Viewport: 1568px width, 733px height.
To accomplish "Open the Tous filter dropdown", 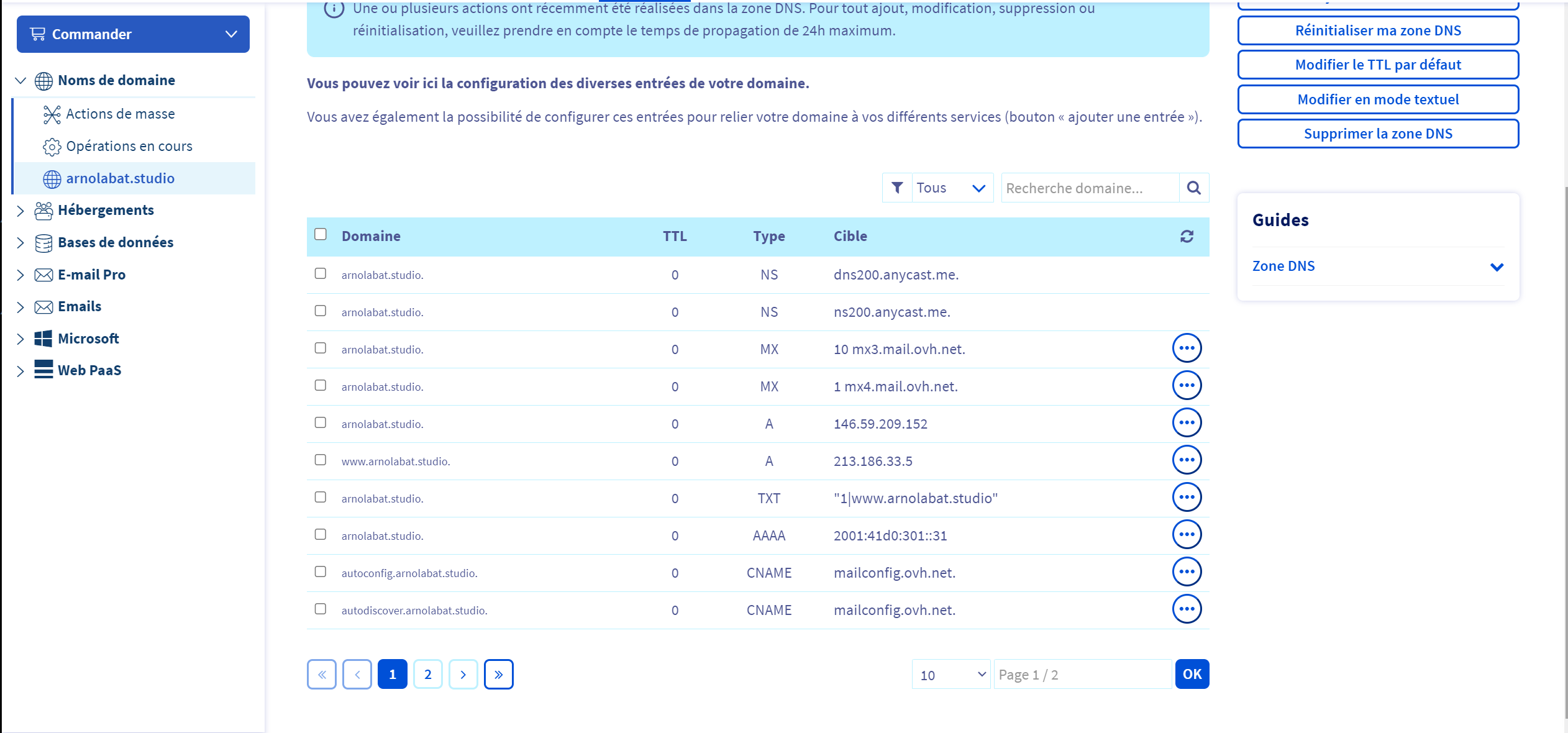I will click(x=952, y=188).
